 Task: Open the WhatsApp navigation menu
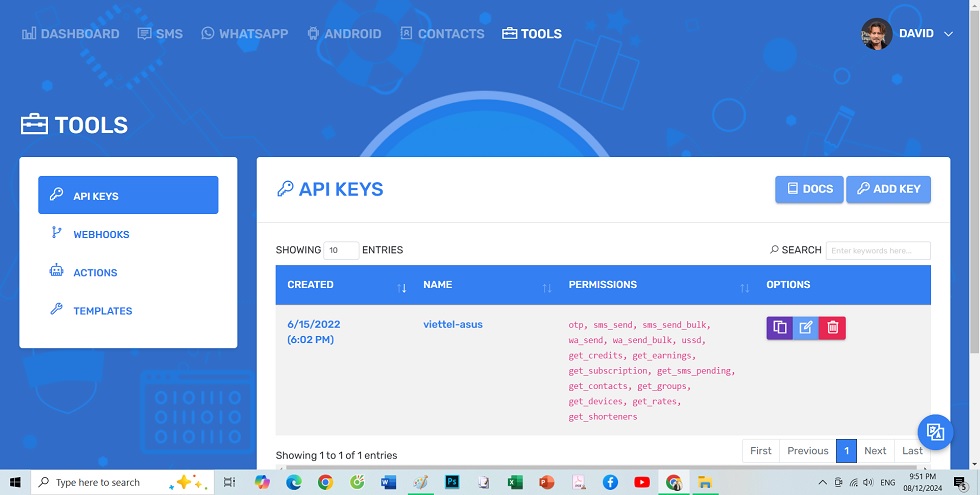(244, 34)
